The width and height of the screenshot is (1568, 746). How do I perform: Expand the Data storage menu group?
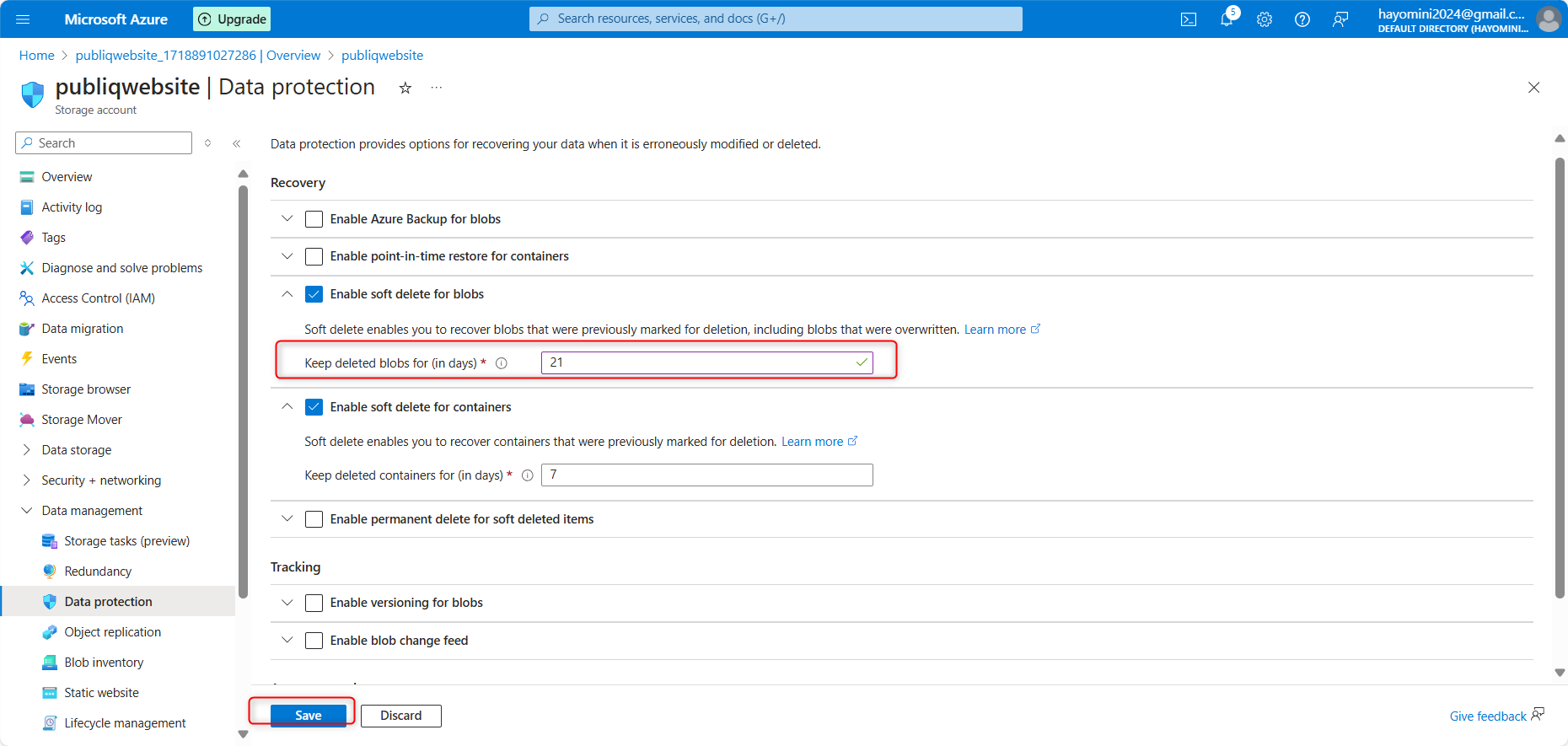(26, 450)
